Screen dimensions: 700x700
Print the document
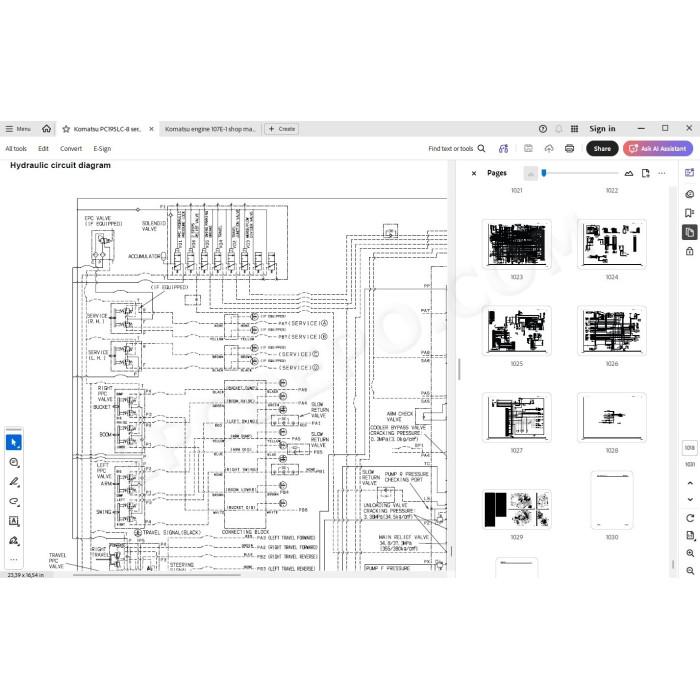[x=569, y=148]
